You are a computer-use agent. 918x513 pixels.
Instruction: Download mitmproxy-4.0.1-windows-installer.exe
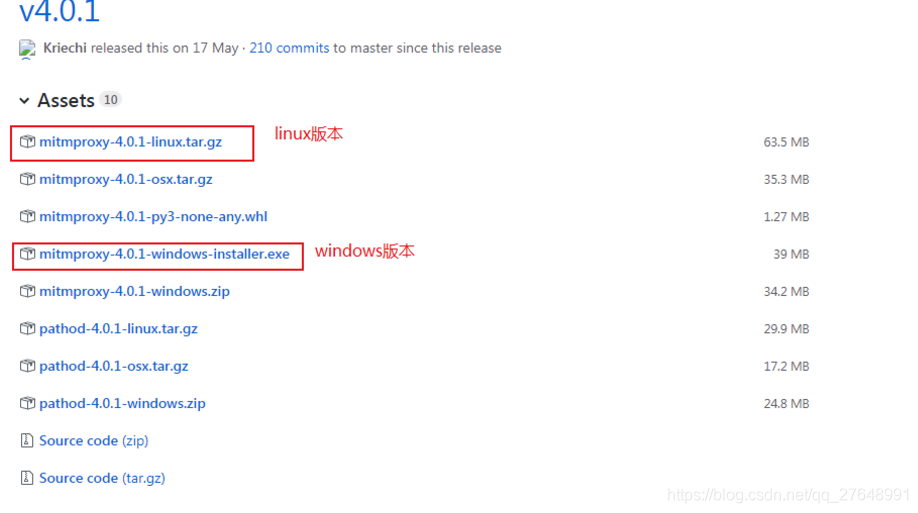tap(165, 254)
